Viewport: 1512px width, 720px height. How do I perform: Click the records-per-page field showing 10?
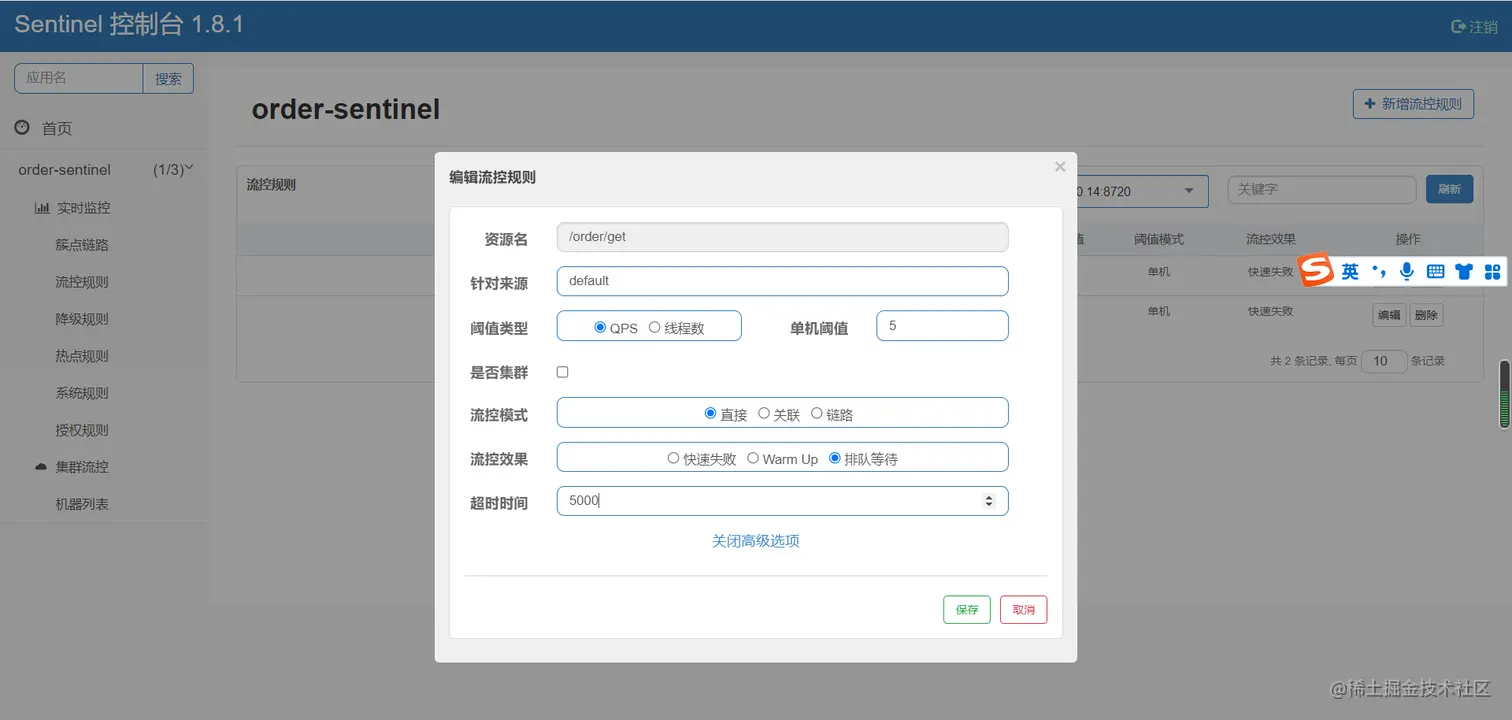point(1385,361)
